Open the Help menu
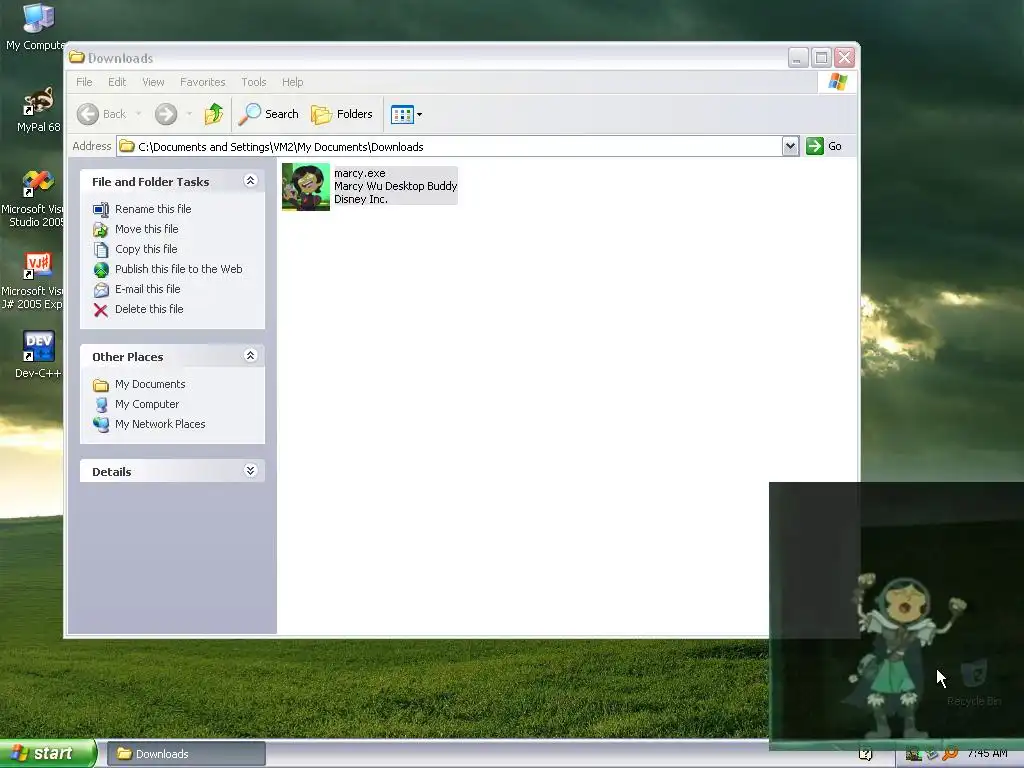 pyautogui.click(x=293, y=82)
